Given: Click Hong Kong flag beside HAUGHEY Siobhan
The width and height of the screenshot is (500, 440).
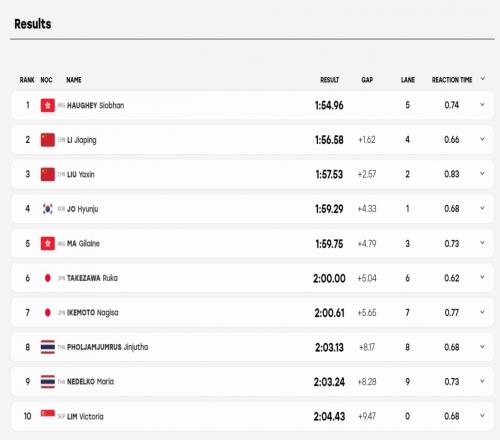Looking at the screenshot, I should click(48, 105).
